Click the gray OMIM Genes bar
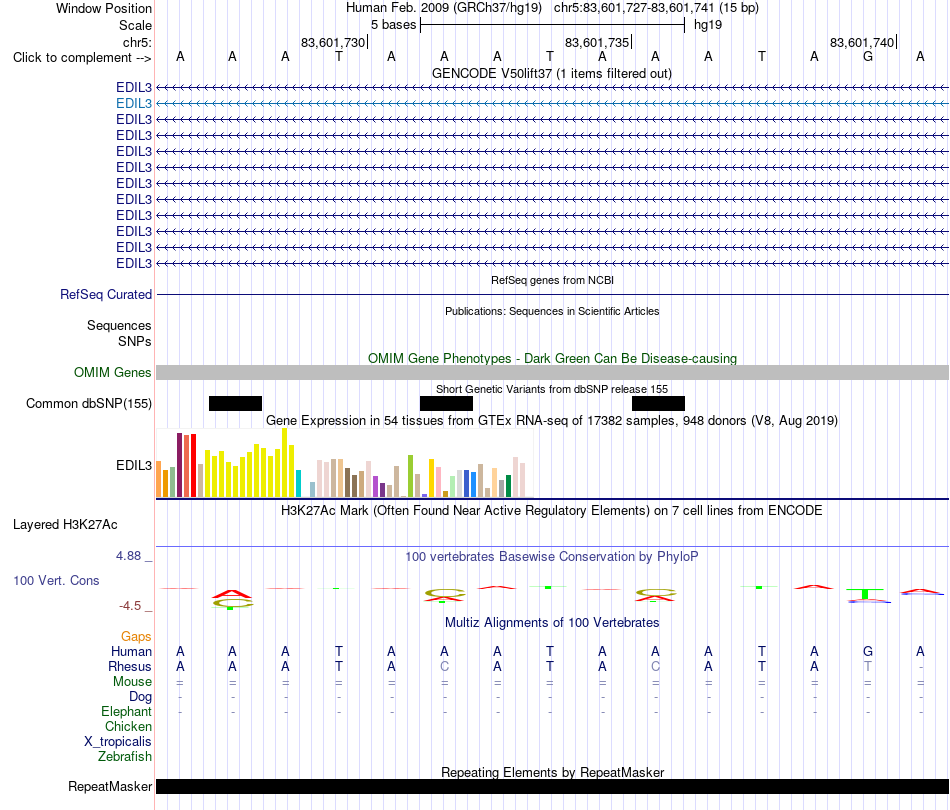 click(x=552, y=373)
